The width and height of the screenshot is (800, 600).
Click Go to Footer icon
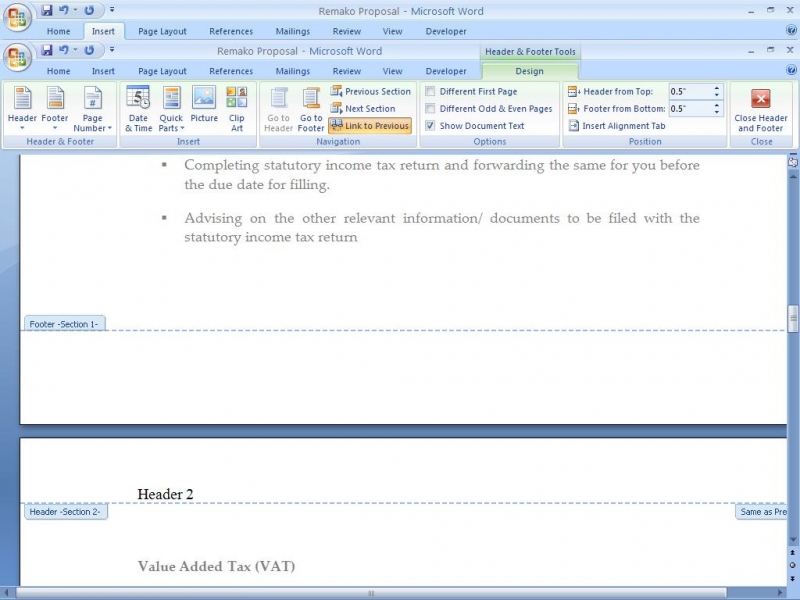coord(311,107)
